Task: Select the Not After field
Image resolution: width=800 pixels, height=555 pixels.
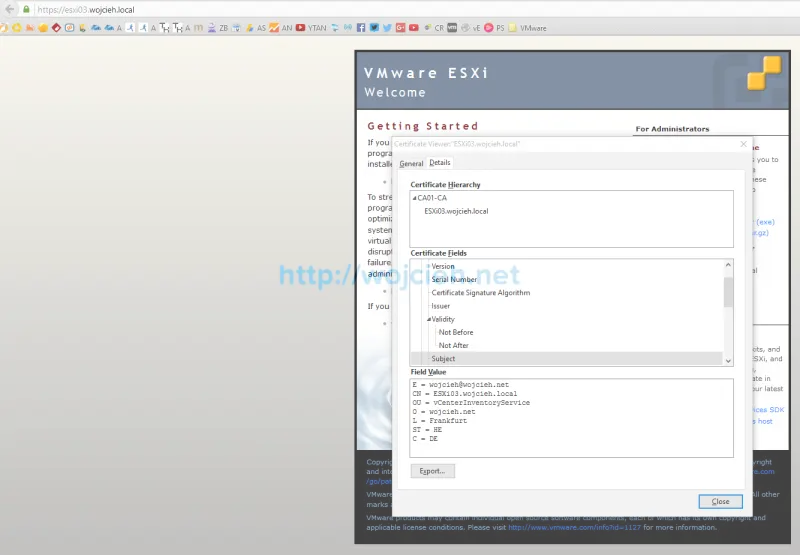Action: click(454, 345)
